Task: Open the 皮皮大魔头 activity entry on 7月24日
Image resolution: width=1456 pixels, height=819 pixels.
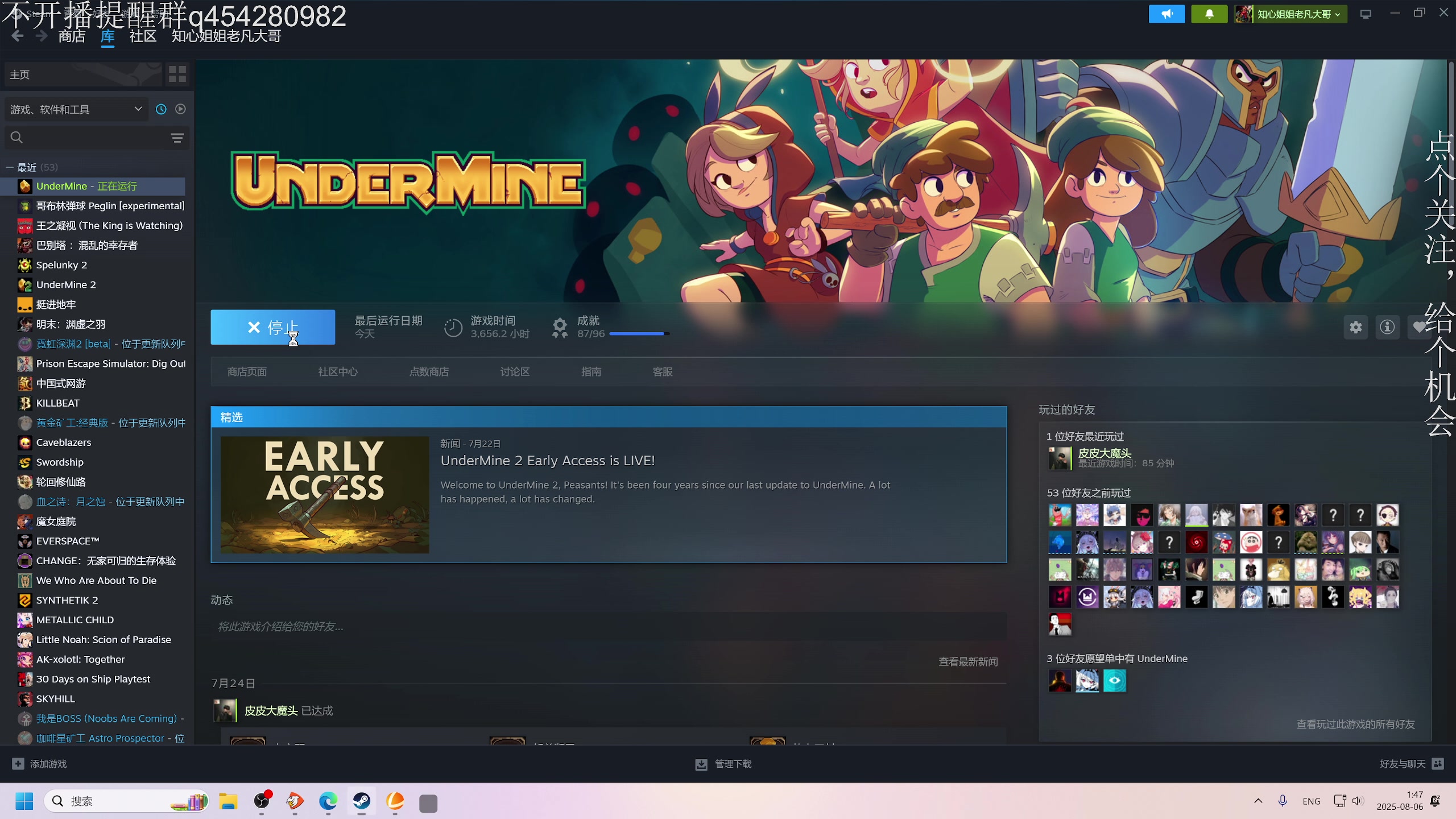Action: point(271,711)
